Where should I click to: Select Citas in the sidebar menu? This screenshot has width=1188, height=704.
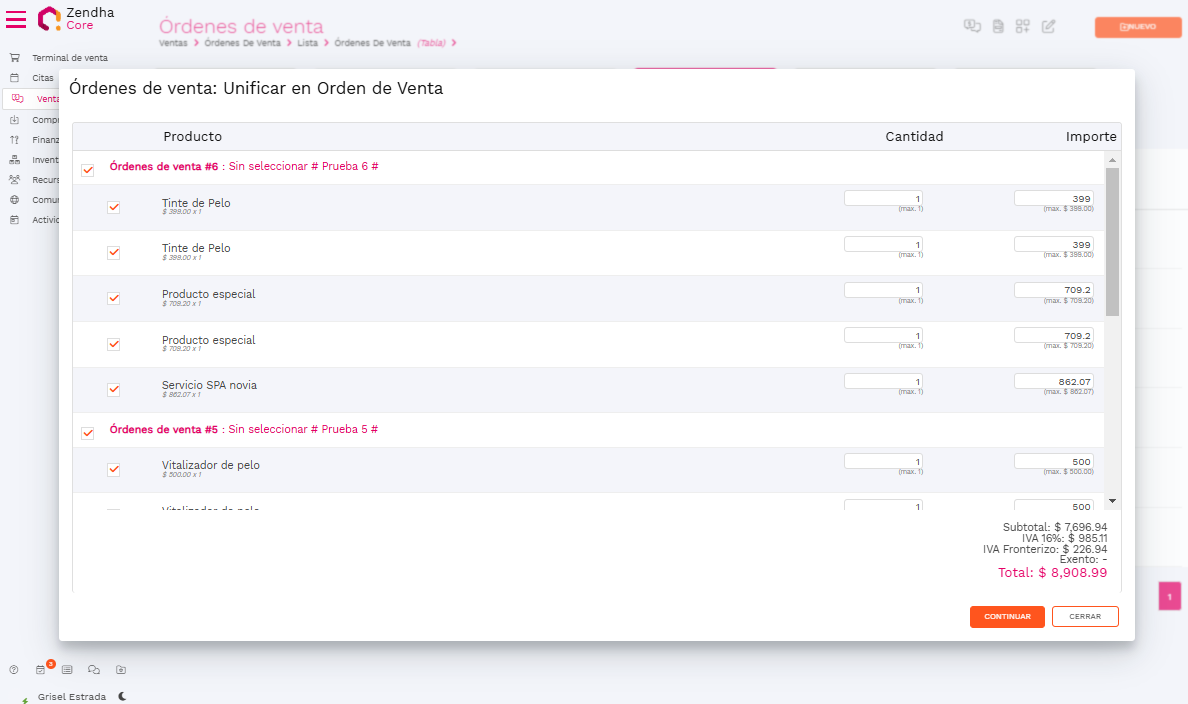click(43, 77)
